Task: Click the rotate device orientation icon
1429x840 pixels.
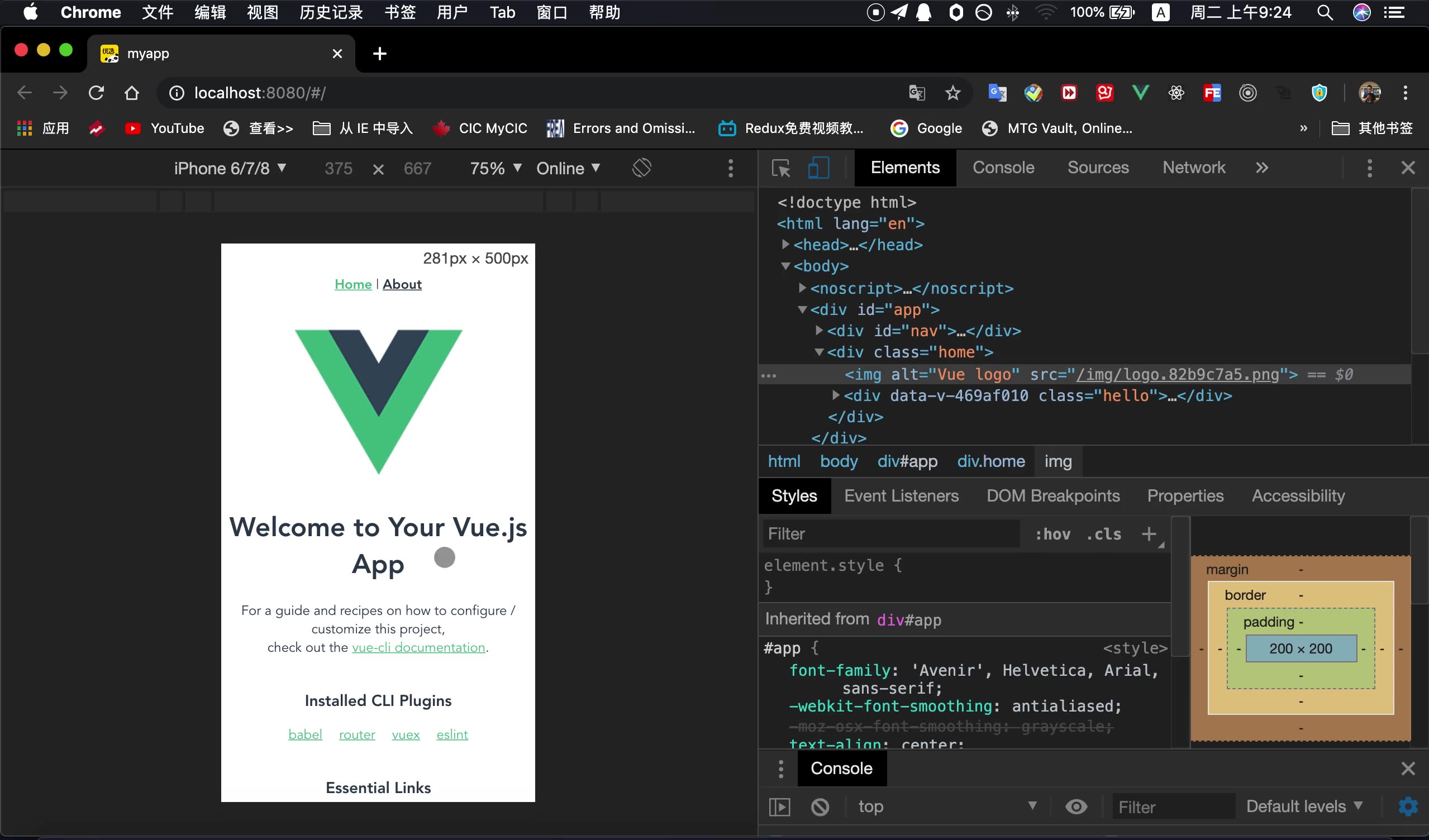Action: (x=641, y=168)
